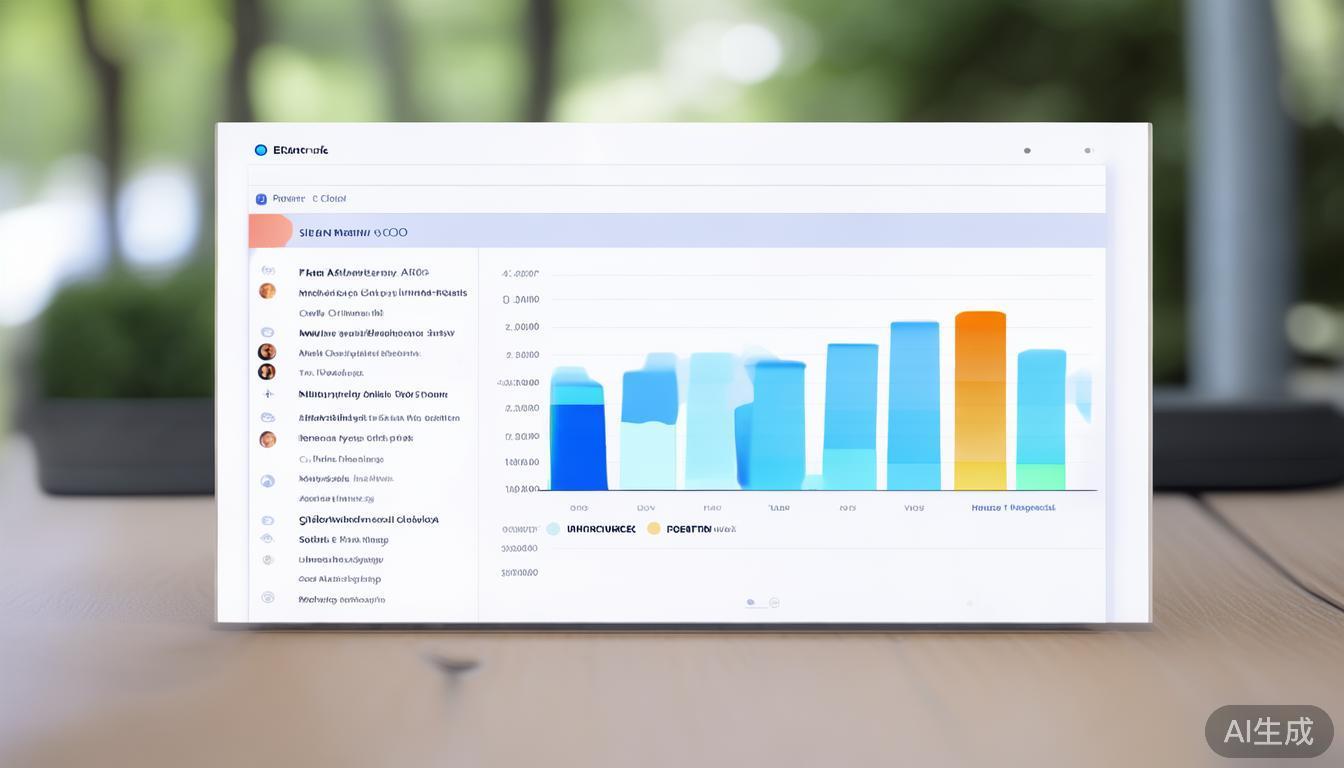Toggle the light blue legend series below the chart
Screen dimensions: 1344x768
click(x=553, y=529)
